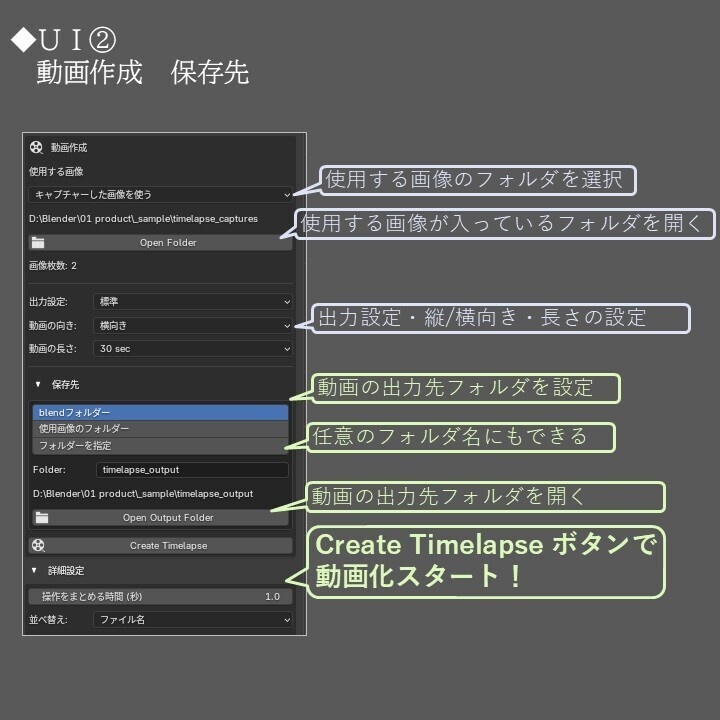Click the D:\Blender timelapse_output path text
Screen dimensions: 720x720
coord(143,494)
